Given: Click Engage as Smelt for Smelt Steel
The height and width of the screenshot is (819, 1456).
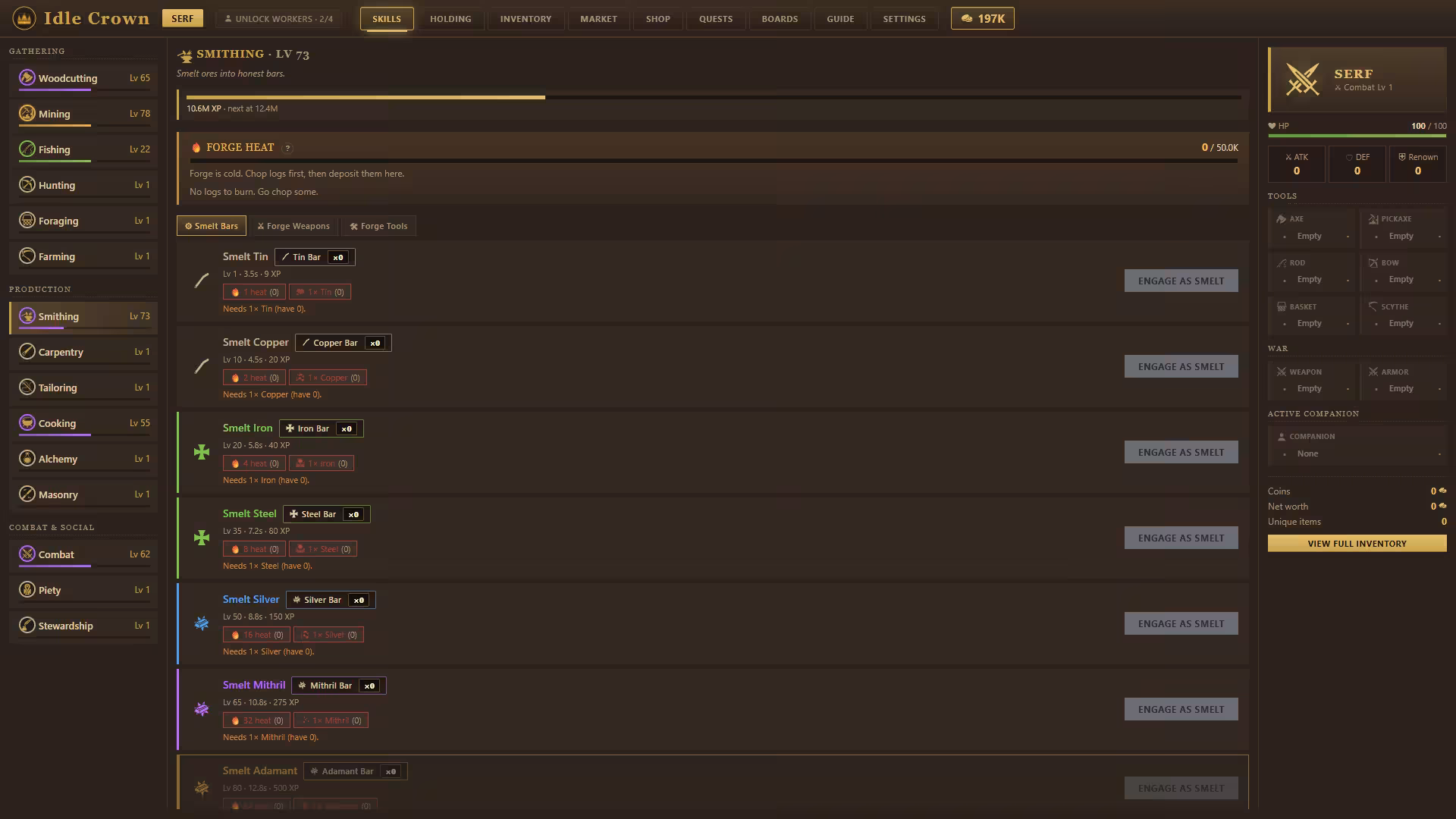Looking at the screenshot, I should 1181,538.
